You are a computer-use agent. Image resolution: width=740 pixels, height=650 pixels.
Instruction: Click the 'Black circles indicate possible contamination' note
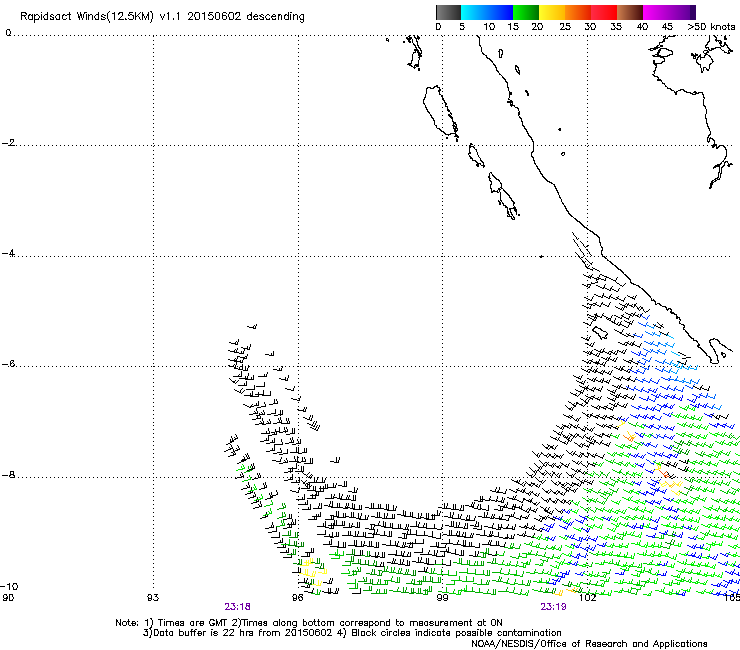456,633
